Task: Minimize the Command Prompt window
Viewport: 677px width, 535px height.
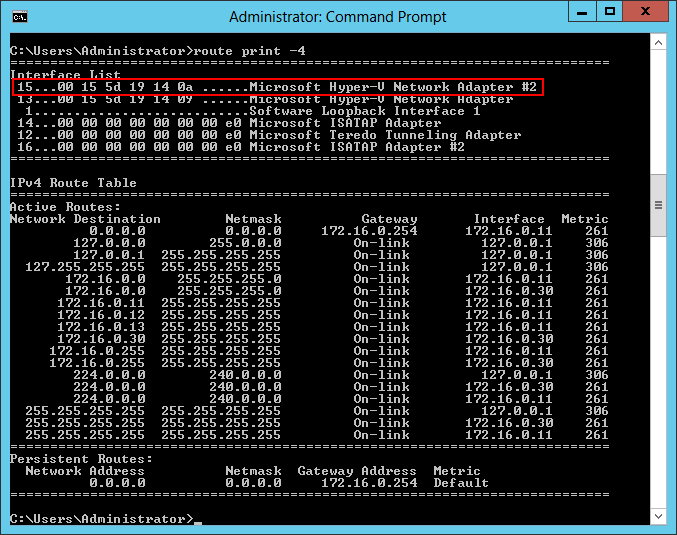Action: coord(582,11)
